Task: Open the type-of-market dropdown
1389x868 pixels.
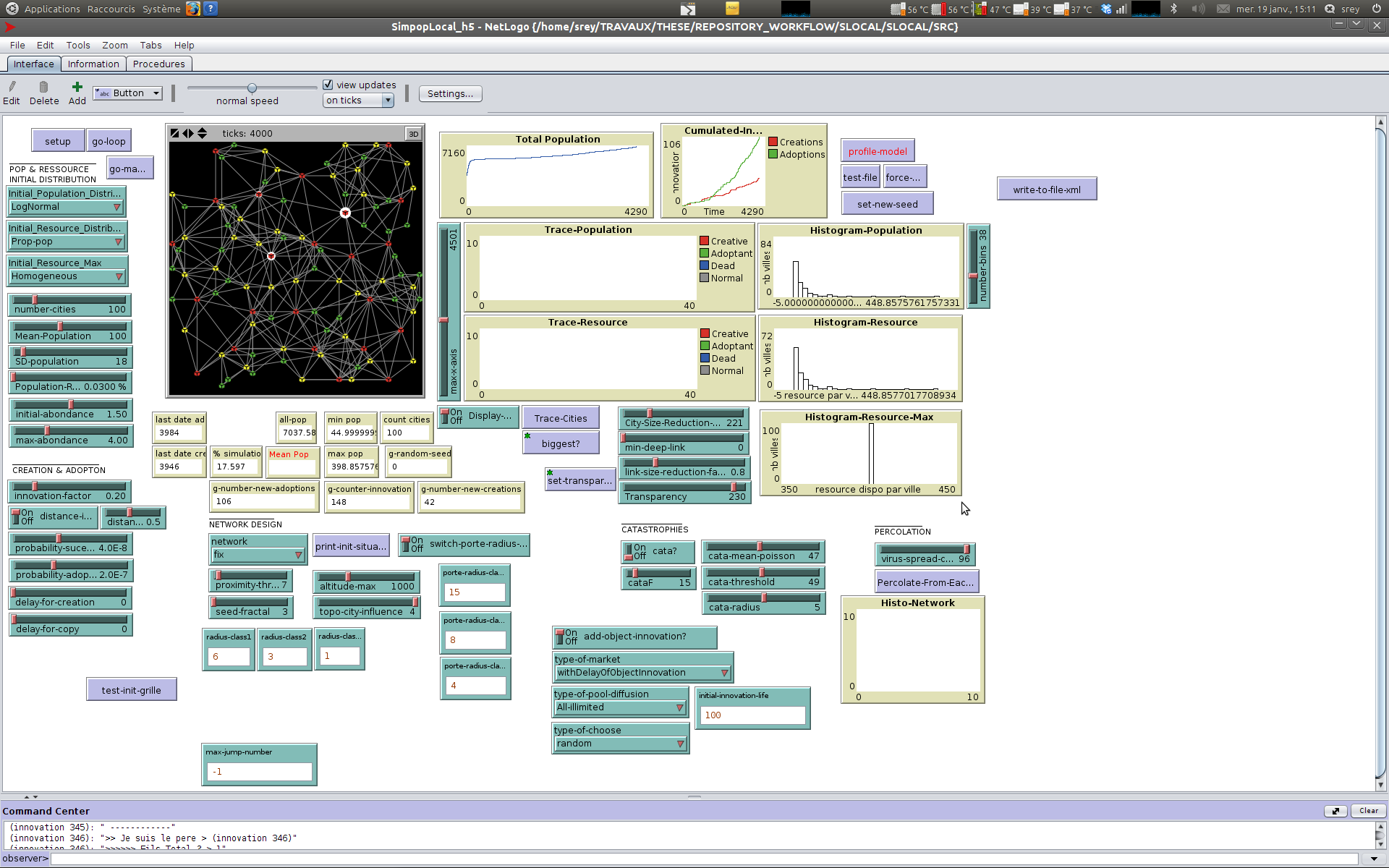Action: [642, 673]
